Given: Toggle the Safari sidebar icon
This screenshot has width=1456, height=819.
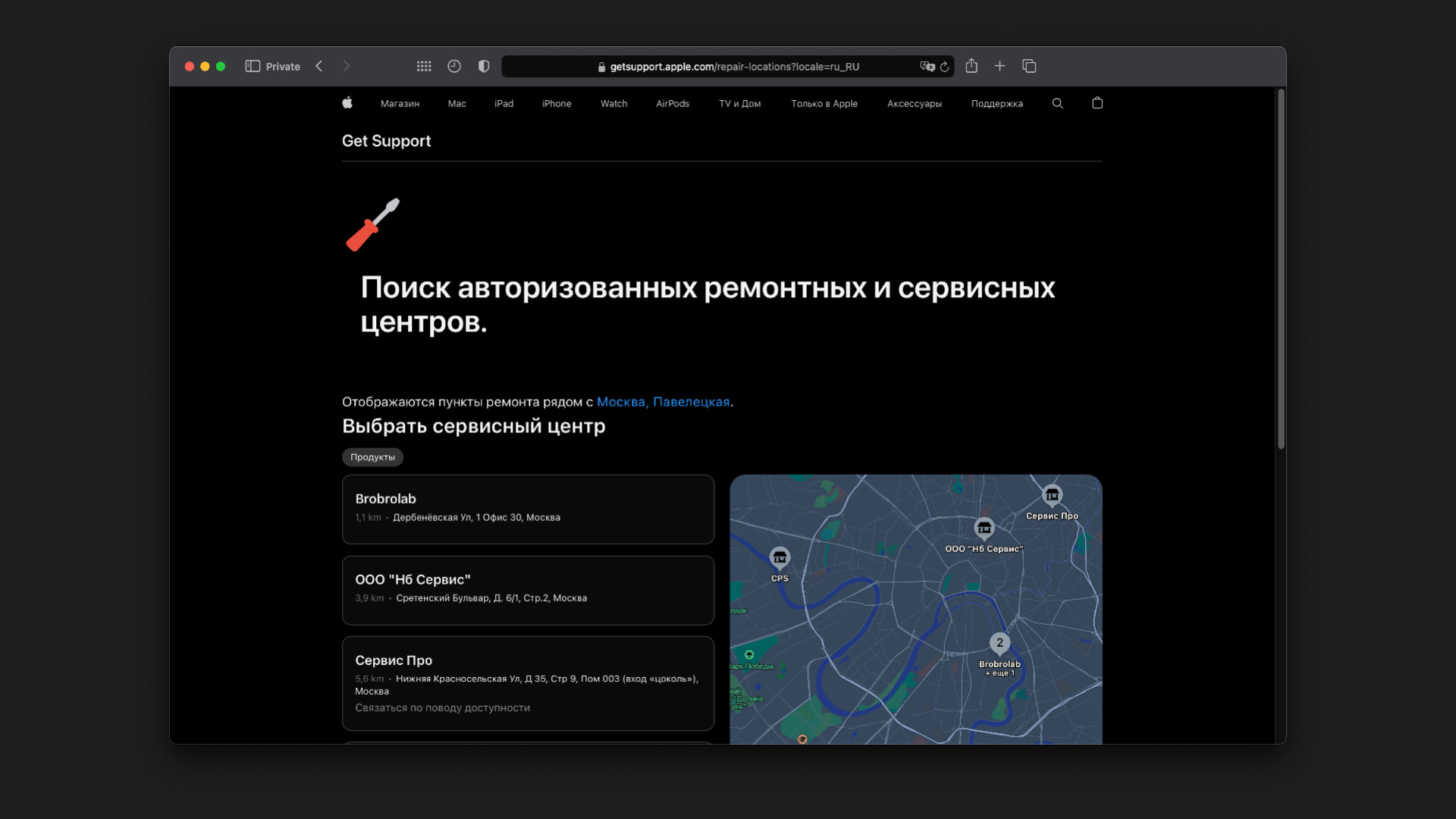Looking at the screenshot, I should click(x=253, y=66).
